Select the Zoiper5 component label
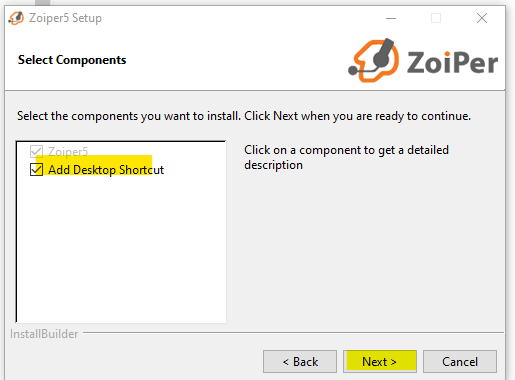Viewport: 515px width, 380px height. point(68,152)
